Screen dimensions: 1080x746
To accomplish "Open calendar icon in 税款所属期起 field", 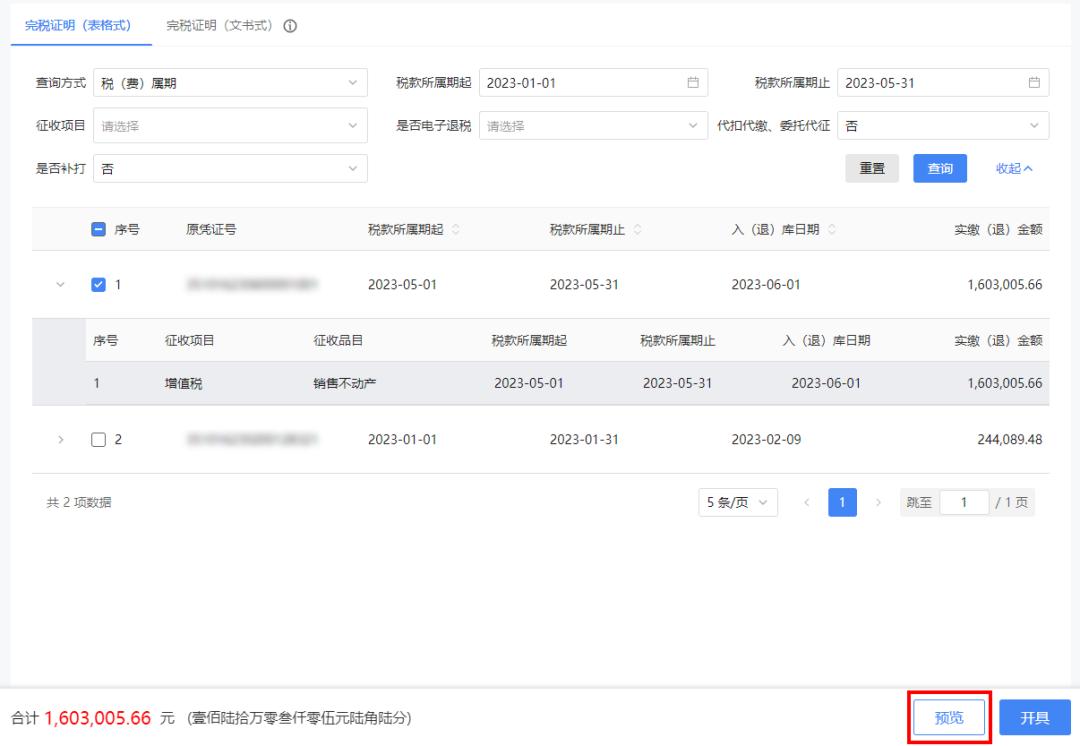I will (x=692, y=83).
